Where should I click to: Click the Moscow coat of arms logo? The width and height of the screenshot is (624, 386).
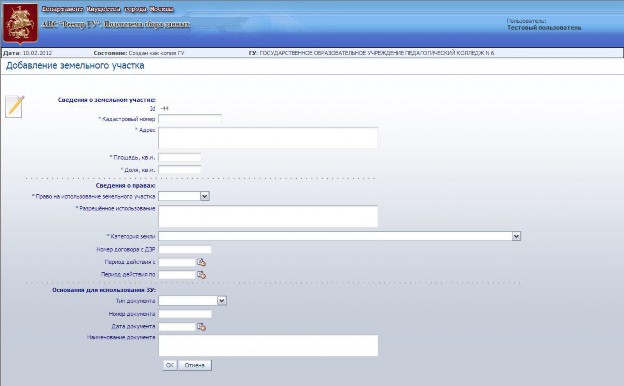tap(20, 24)
